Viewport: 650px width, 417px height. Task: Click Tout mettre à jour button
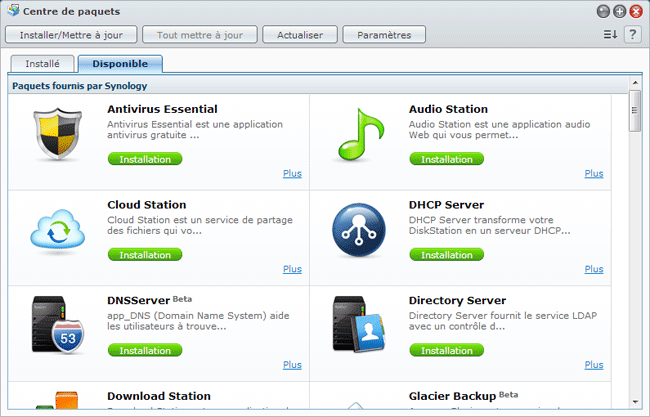200,35
